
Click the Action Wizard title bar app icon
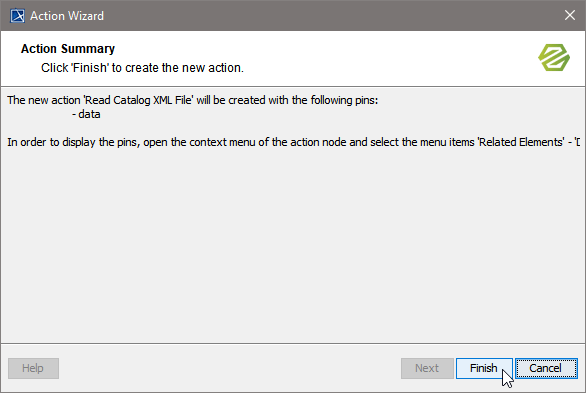[17, 16]
